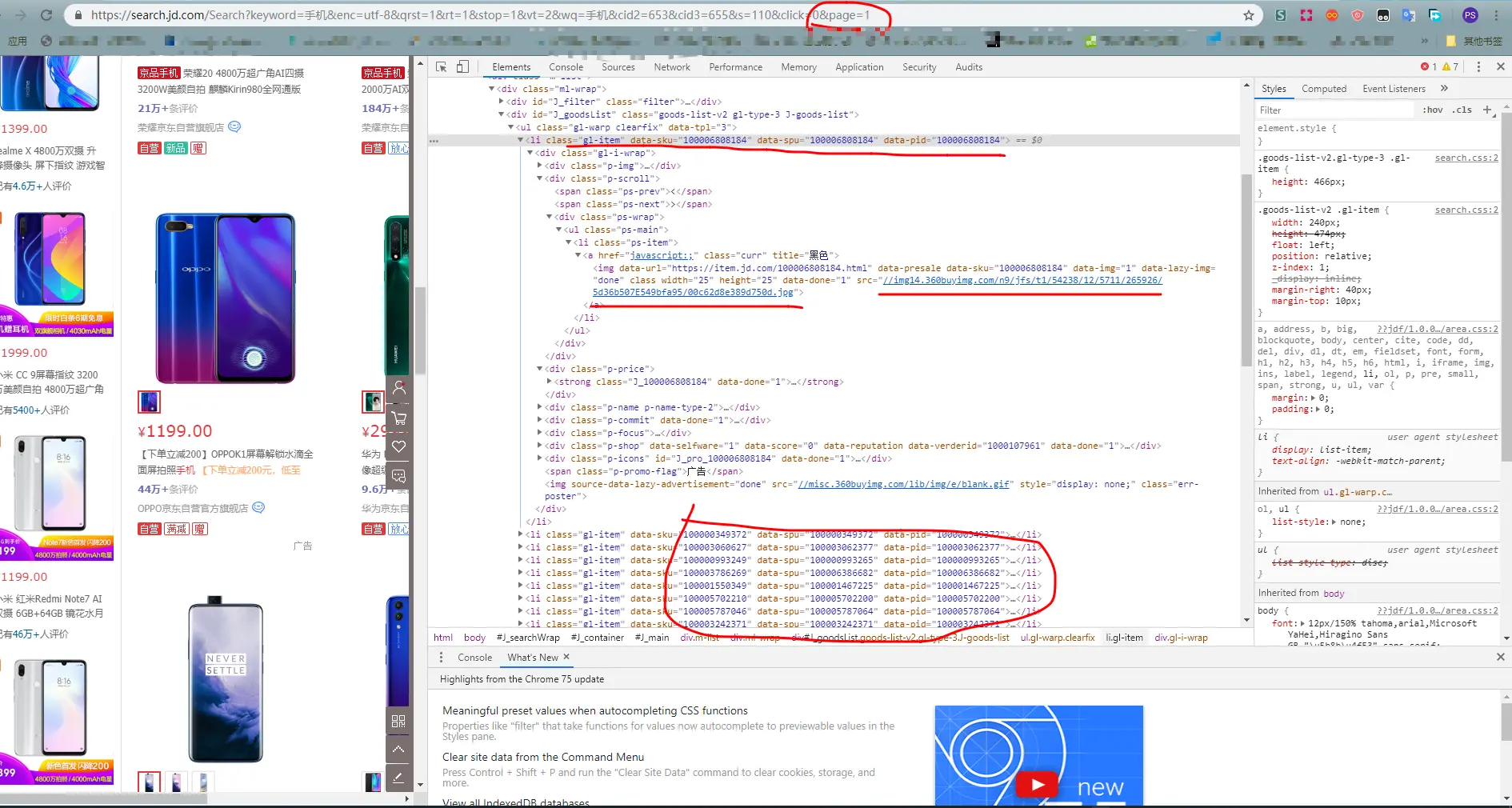
Task: Switch to the Sources tab
Action: click(x=618, y=67)
